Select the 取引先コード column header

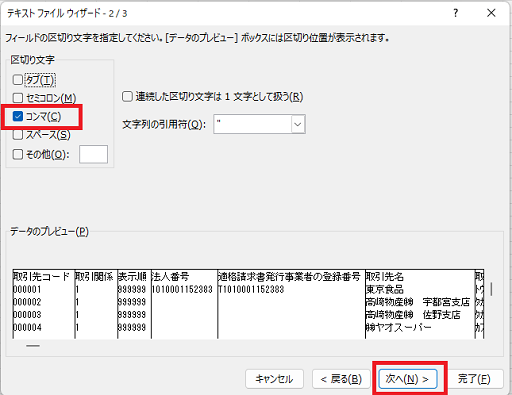pyautogui.click(x=41, y=276)
